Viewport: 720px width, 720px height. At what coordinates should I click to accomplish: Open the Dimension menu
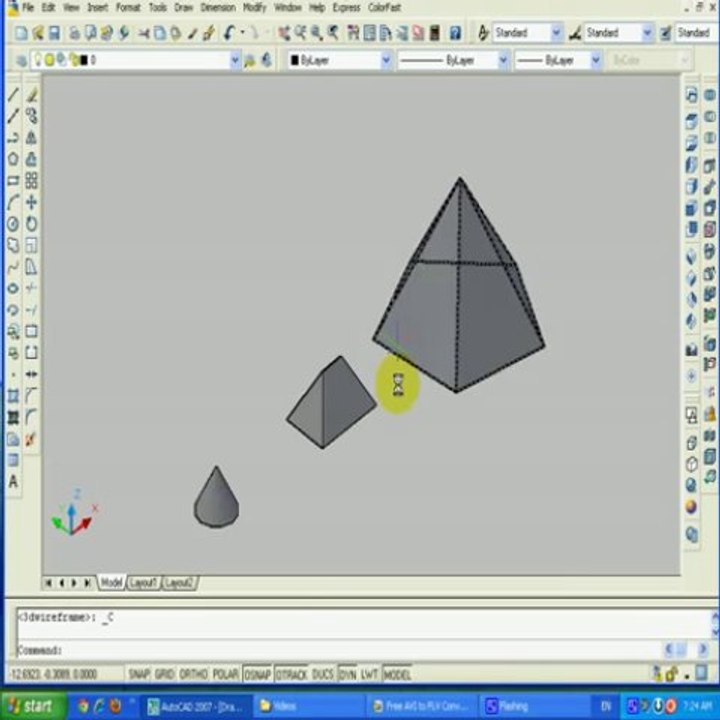click(x=218, y=7)
